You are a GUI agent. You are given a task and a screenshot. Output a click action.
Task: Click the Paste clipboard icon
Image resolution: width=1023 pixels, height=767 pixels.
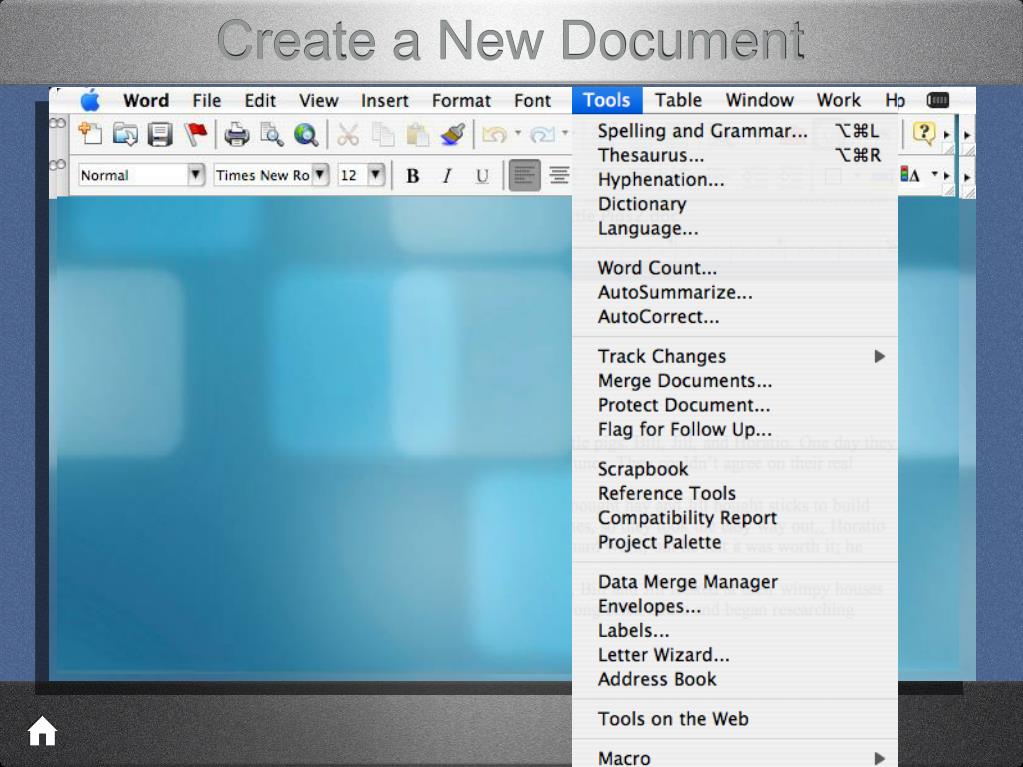[417, 134]
